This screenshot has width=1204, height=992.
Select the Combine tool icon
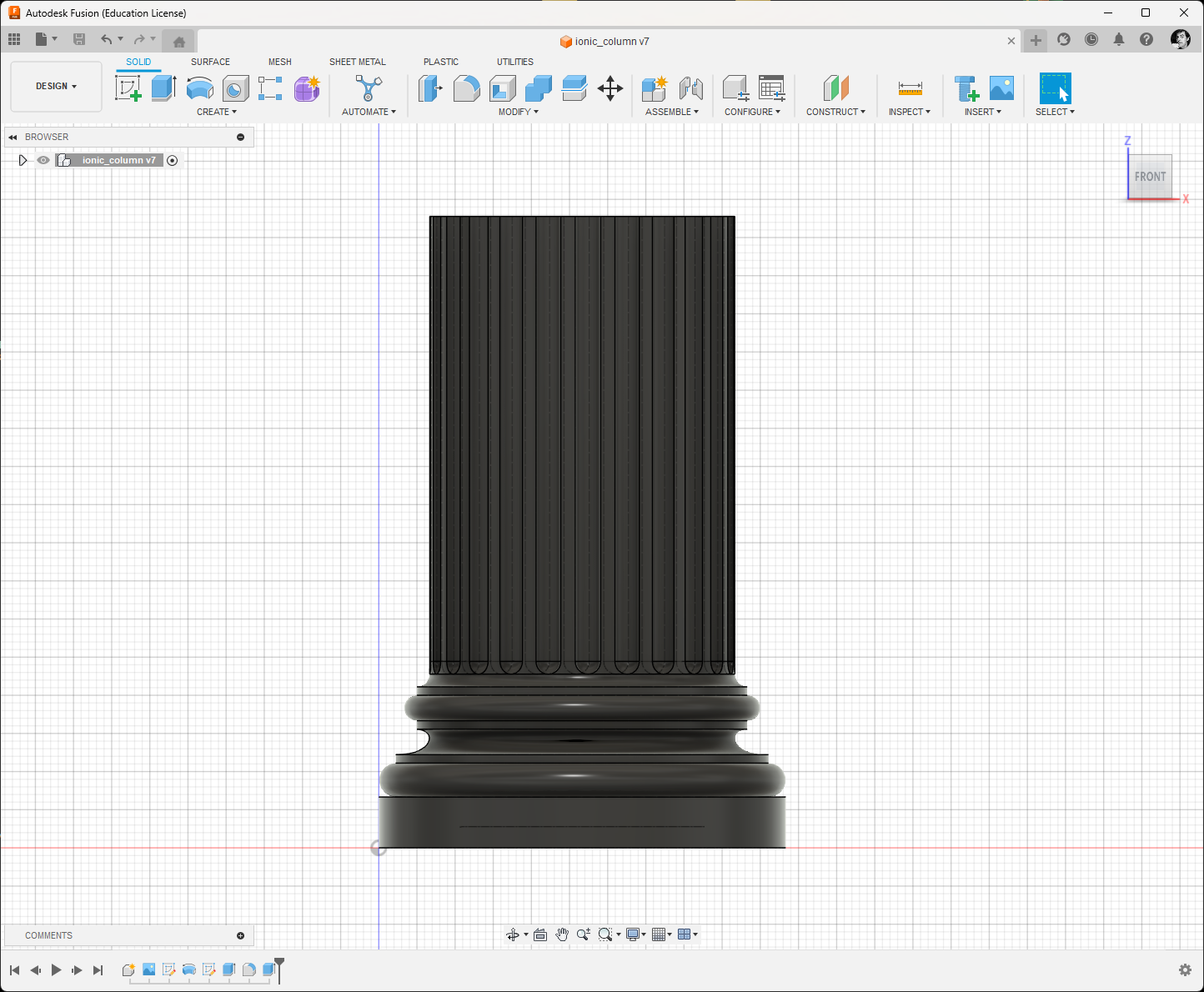pyautogui.click(x=538, y=88)
